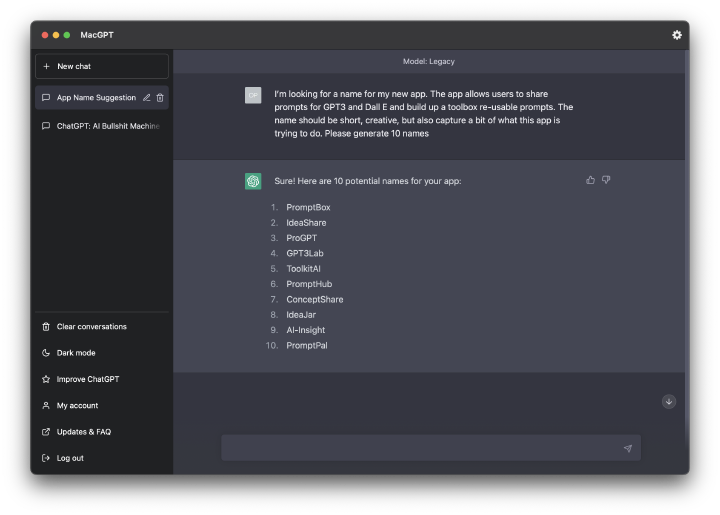
Task: Click the ChatGPT logo avatar
Action: pos(253,181)
